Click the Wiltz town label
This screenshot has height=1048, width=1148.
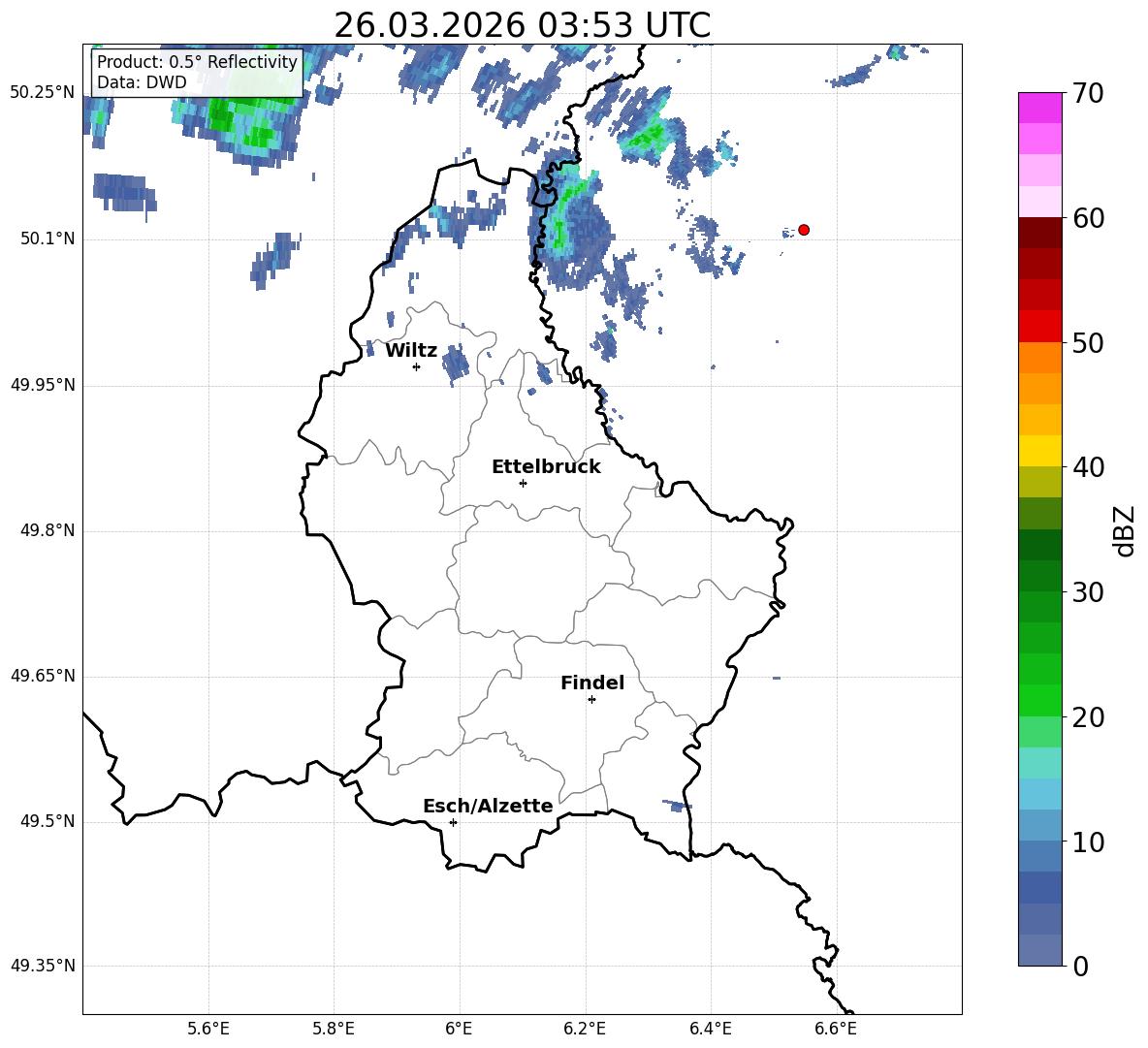411,351
